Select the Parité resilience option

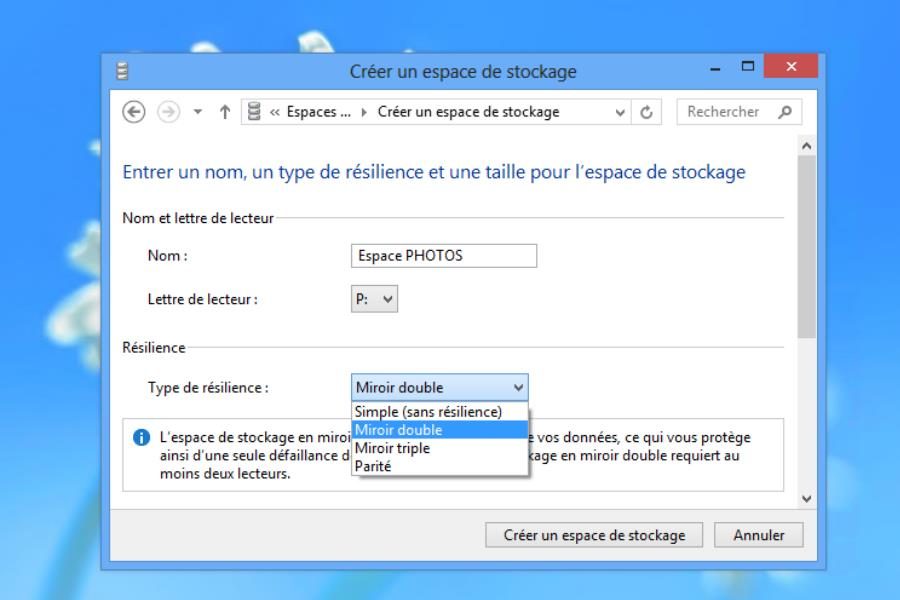pos(373,466)
